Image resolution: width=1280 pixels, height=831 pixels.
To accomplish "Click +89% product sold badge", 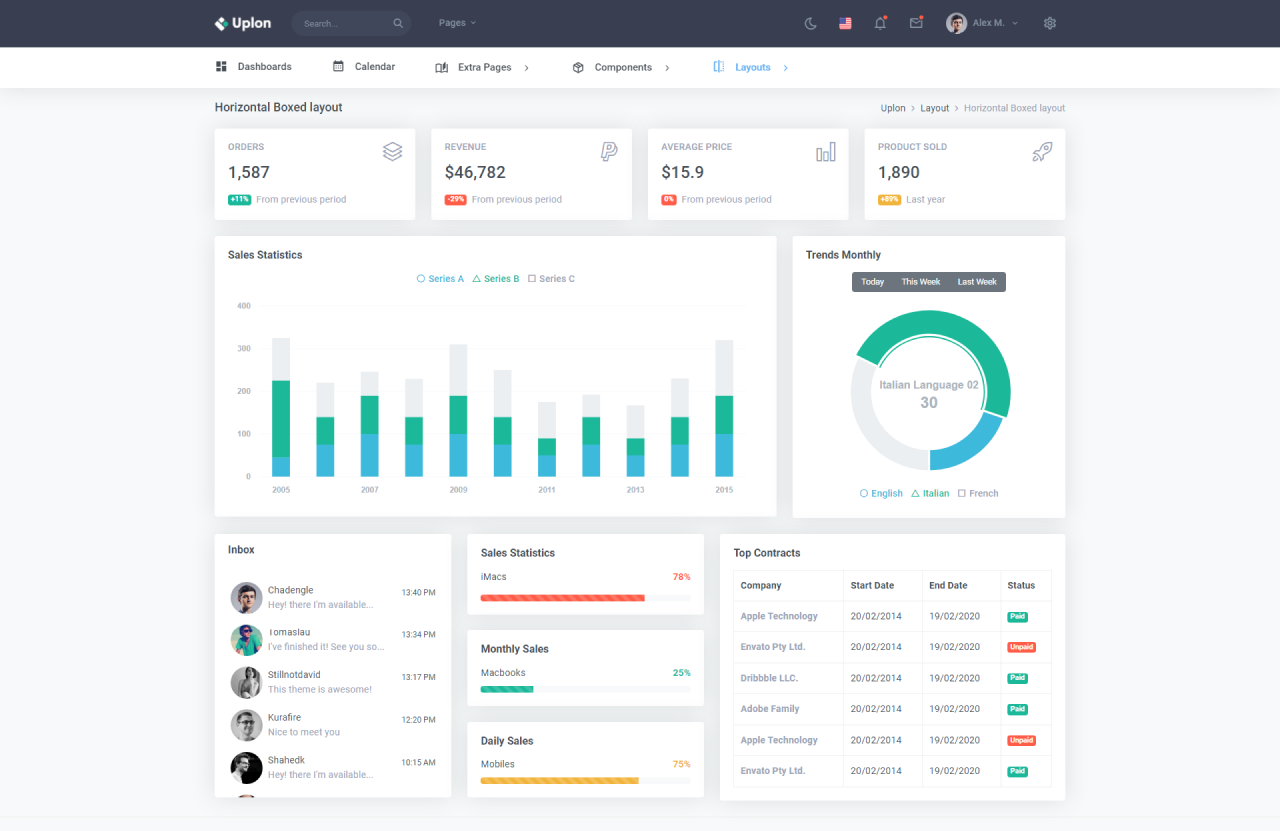I will (x=889, y=200).
